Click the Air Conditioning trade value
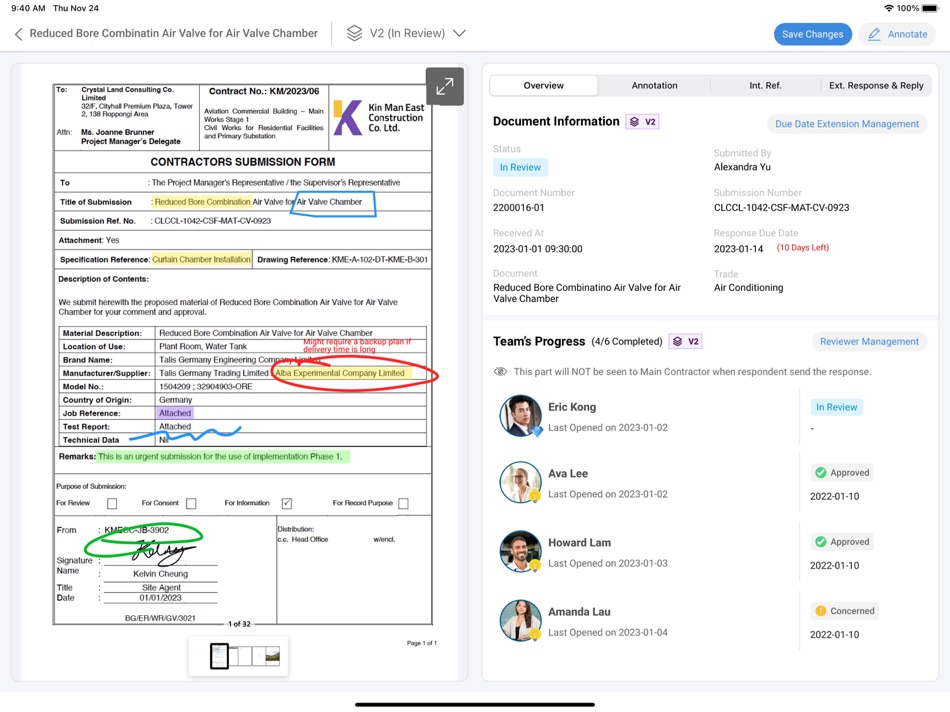Image resolution: width=950 pixels, height=712 pixels. (x=748, y=288)
